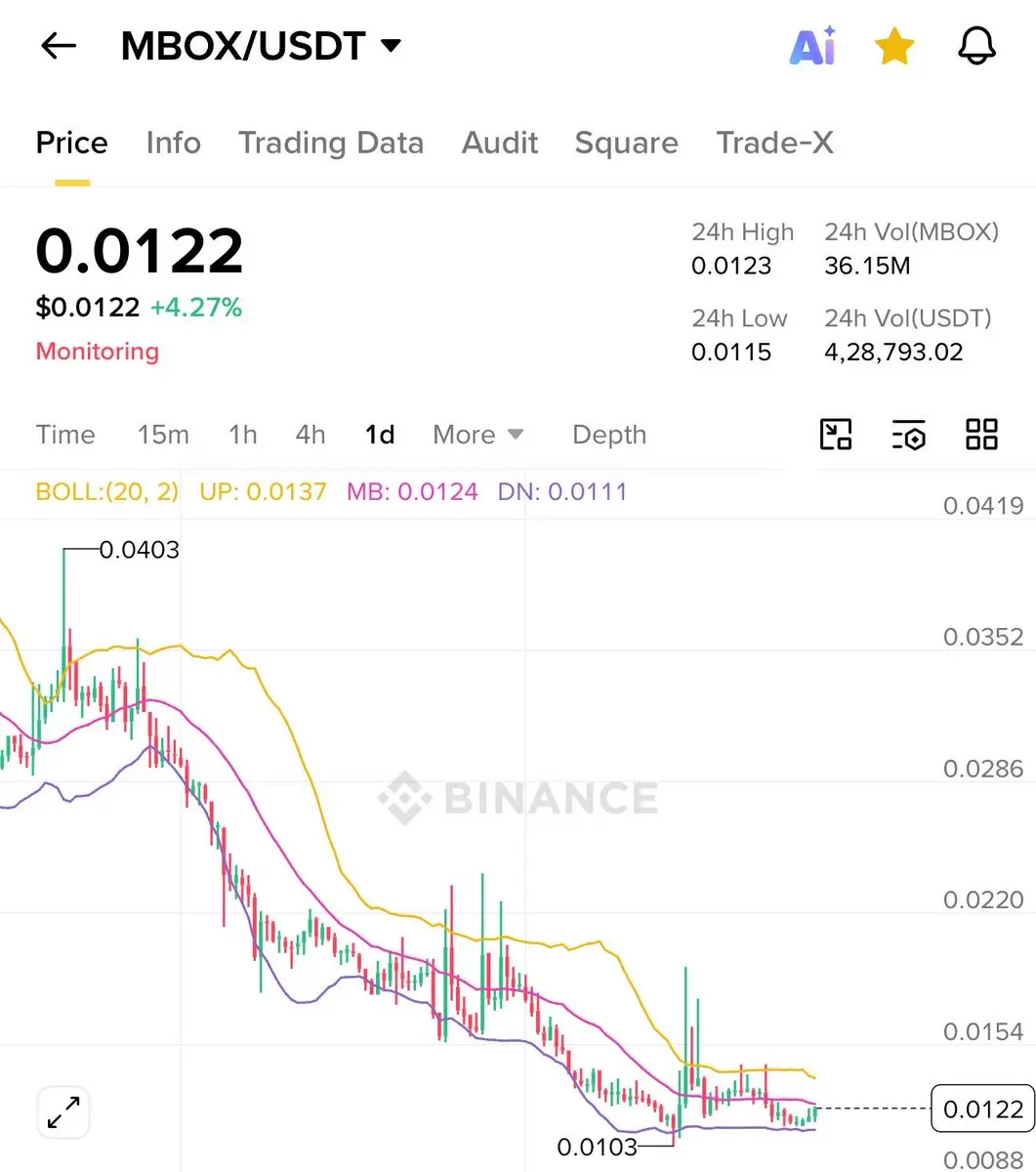
Task: Select the 4h interval
Action: [x=311, y=435]
